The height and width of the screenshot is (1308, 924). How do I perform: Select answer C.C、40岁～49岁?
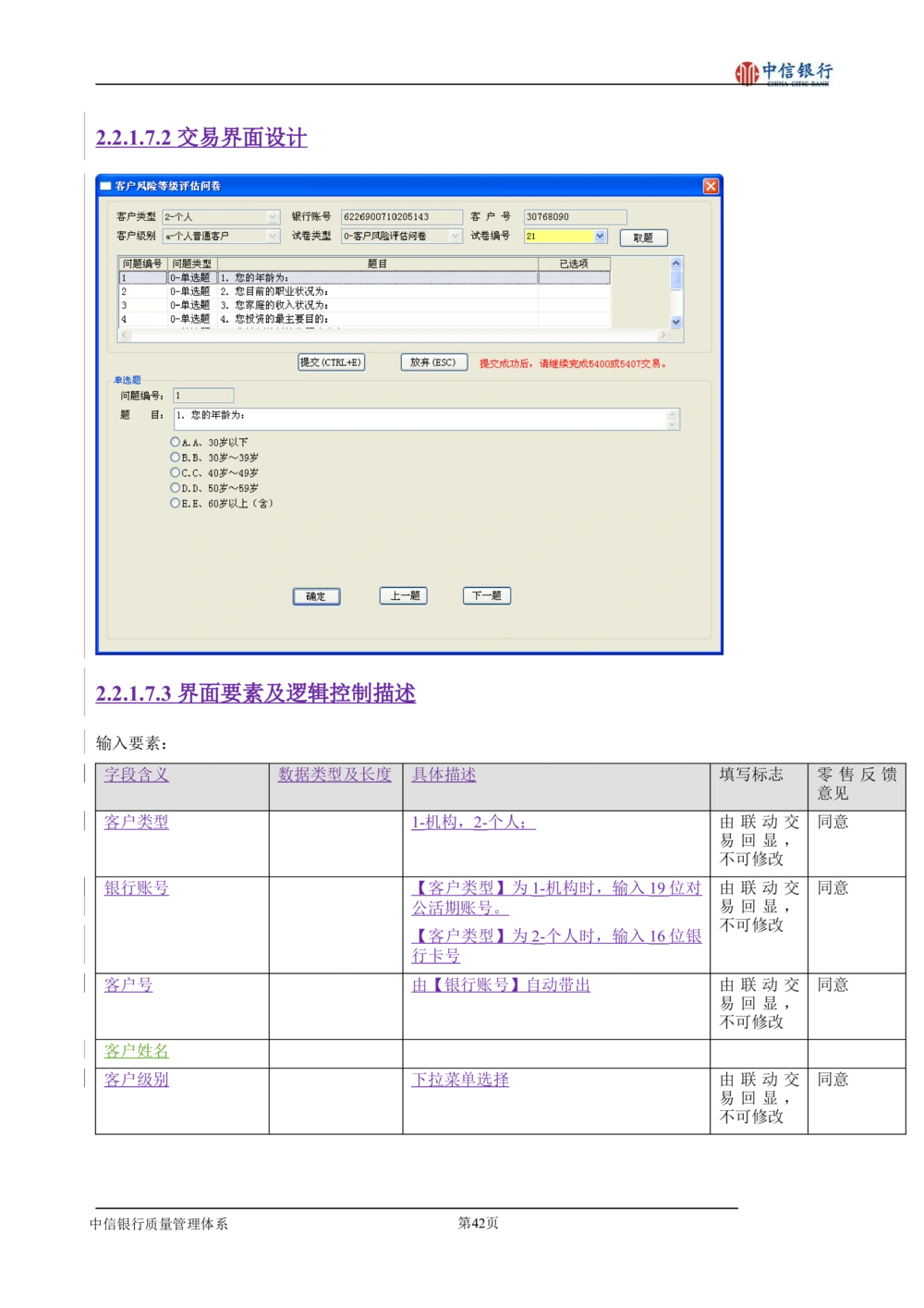pos(173,473)
